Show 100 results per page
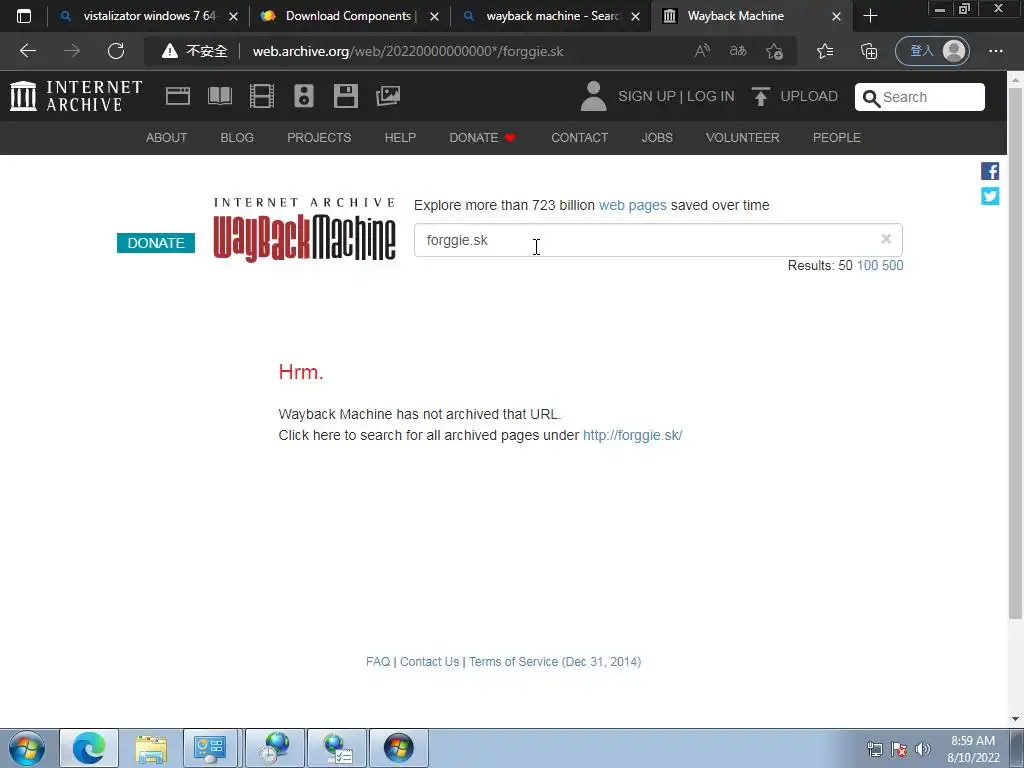 (867, 265)
